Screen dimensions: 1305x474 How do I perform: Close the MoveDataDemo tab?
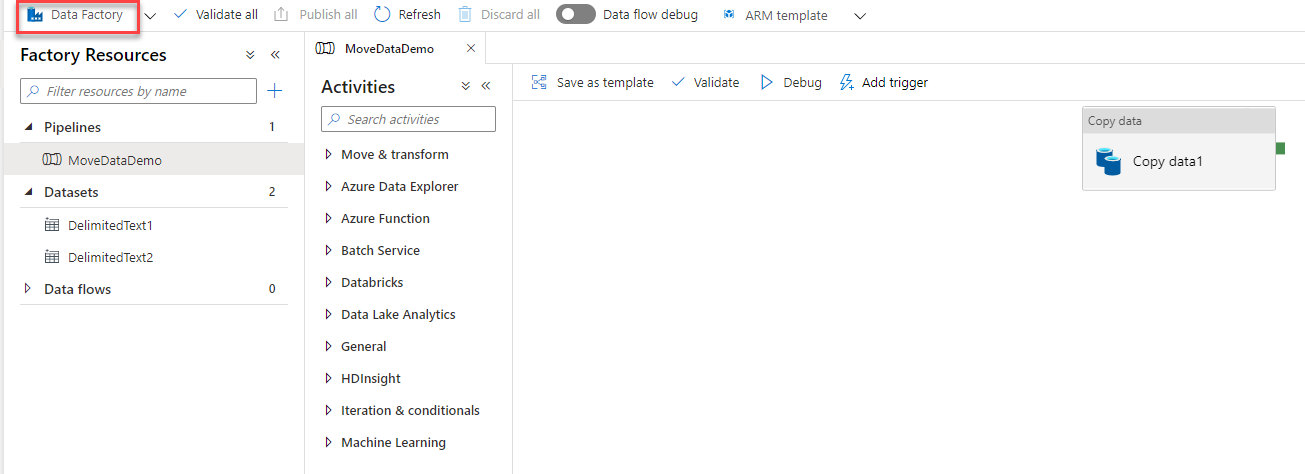pyautogui.click(x=471, y=48)
